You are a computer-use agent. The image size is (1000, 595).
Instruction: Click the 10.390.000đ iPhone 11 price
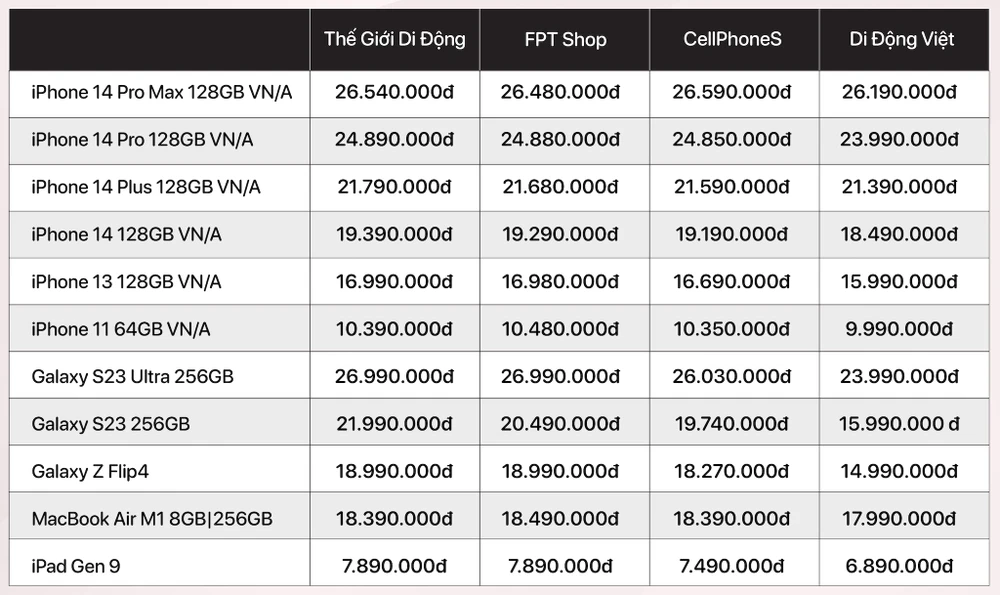(x=394, y=329)
